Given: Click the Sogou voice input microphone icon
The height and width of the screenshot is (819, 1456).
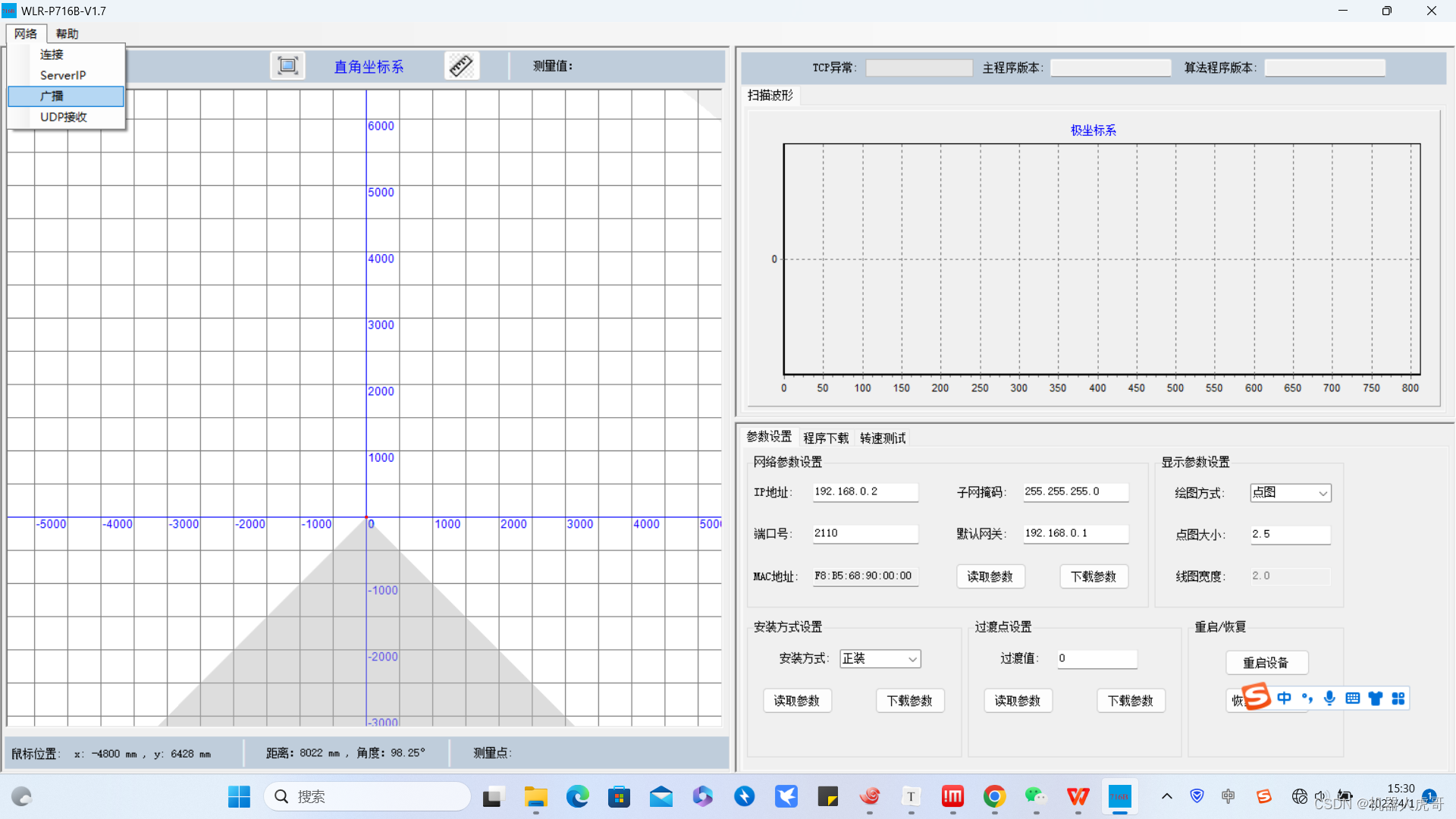Looking at the screenshot, I should 1329,698.
